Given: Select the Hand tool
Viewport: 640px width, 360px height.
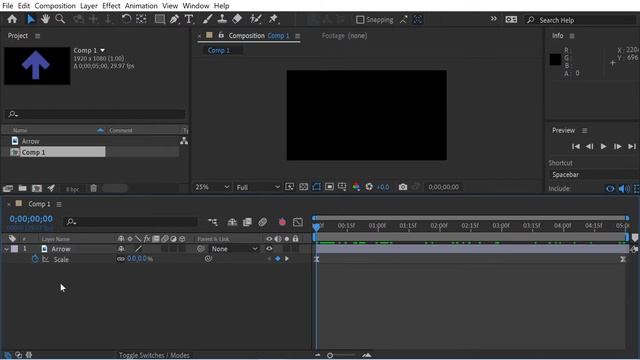Looking at the screenshot, I should click(x=45, y=19).
